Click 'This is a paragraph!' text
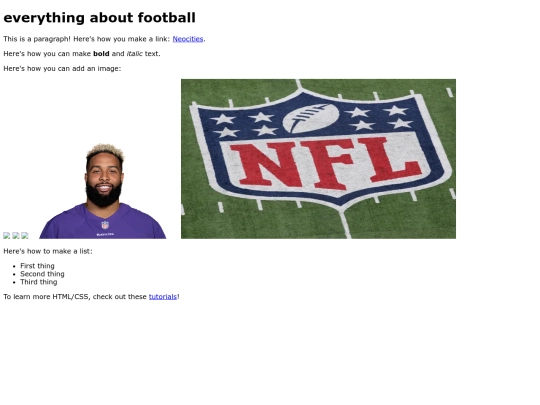Screen dimensions: 540x405 [37, 39]
